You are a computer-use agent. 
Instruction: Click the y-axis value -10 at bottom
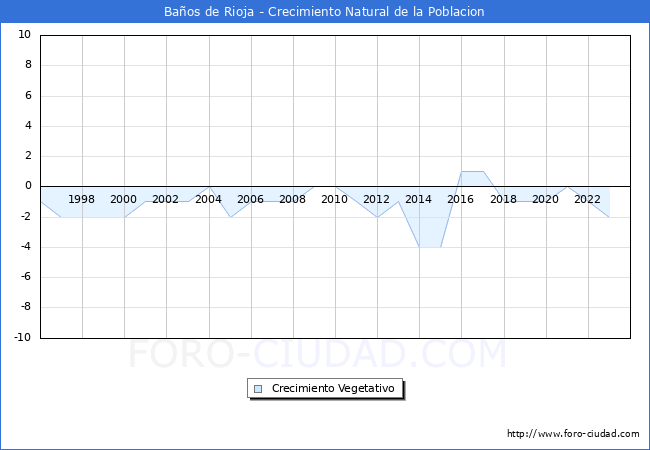(23, 337)
